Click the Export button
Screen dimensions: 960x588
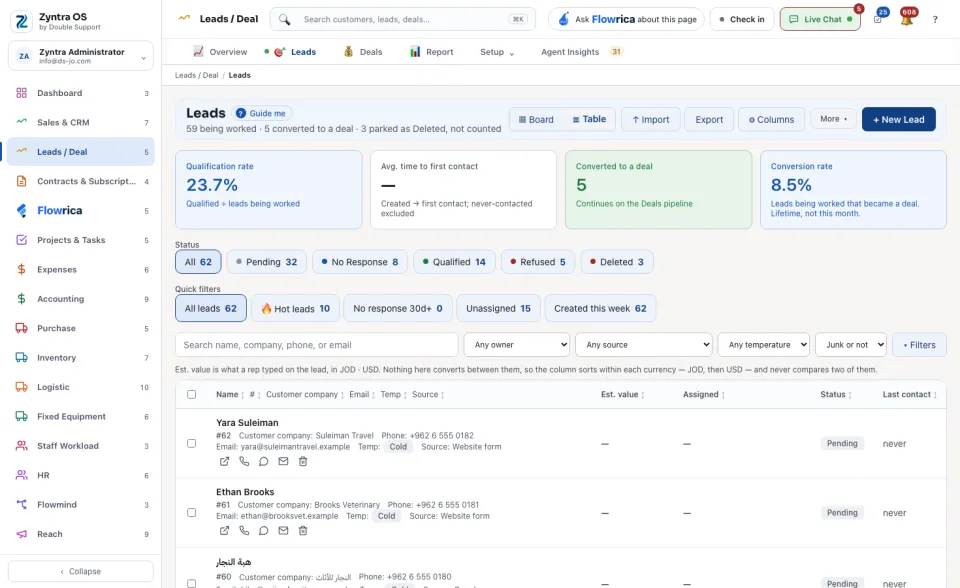point(709,119)
